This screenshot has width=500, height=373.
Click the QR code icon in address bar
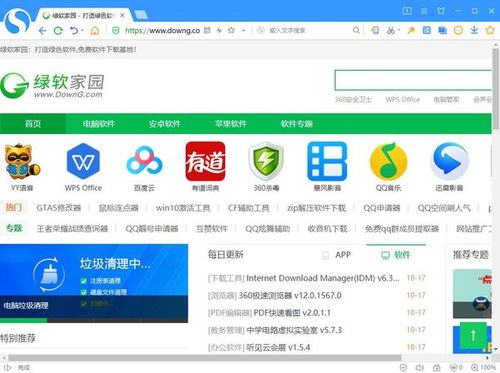click(207, 30)
